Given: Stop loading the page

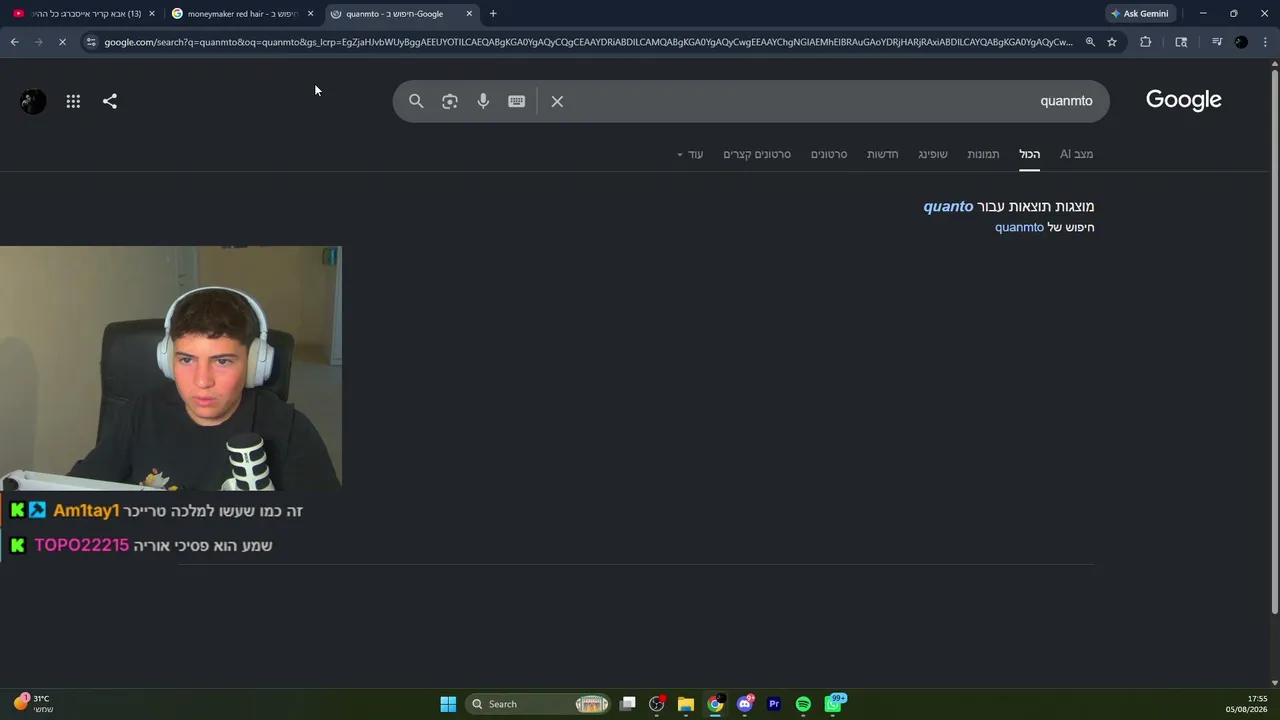Looking at the screenshot, I should pyautogui.click(x=62, y=42).
